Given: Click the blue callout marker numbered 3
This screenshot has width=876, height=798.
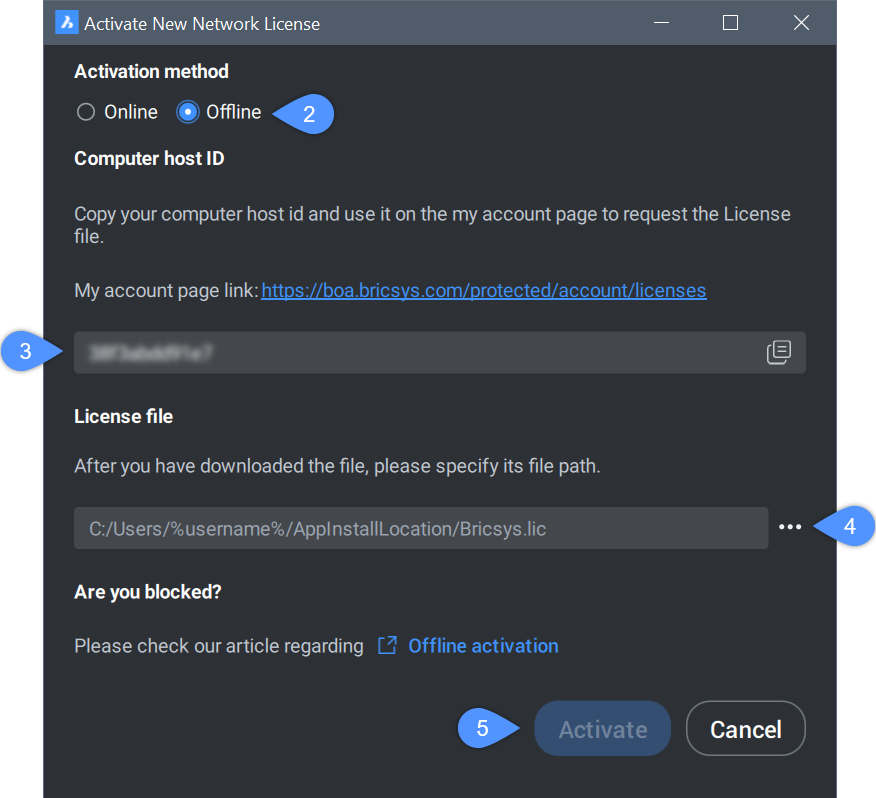Looking at the screenshot, I should click(27, 352).
